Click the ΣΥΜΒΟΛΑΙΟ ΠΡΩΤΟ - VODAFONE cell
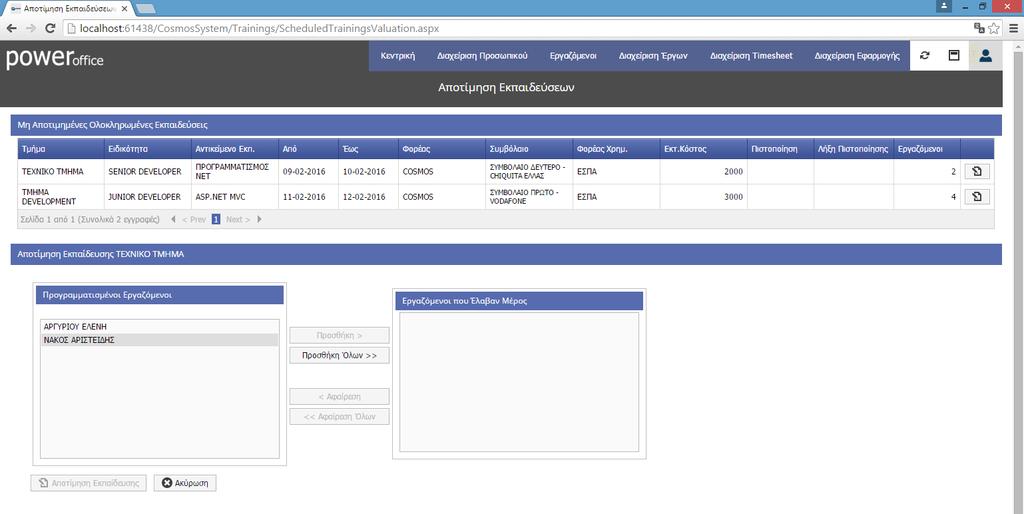The height and width of the screenshot is (514, 1024). coord(529,197)
